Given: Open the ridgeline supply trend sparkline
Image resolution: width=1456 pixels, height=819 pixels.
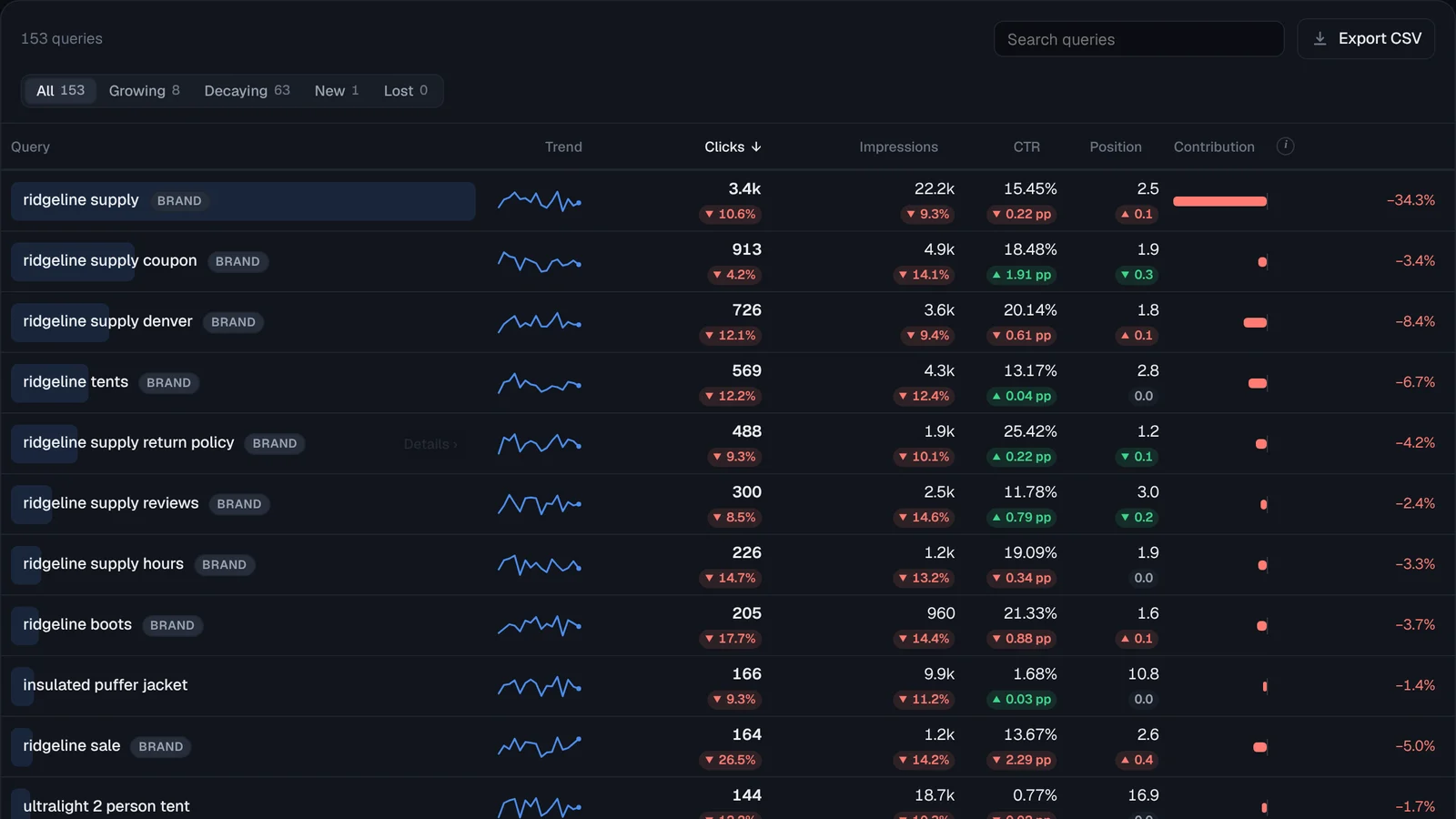Looking at the screenshot, I should click(x=540, y=201).
